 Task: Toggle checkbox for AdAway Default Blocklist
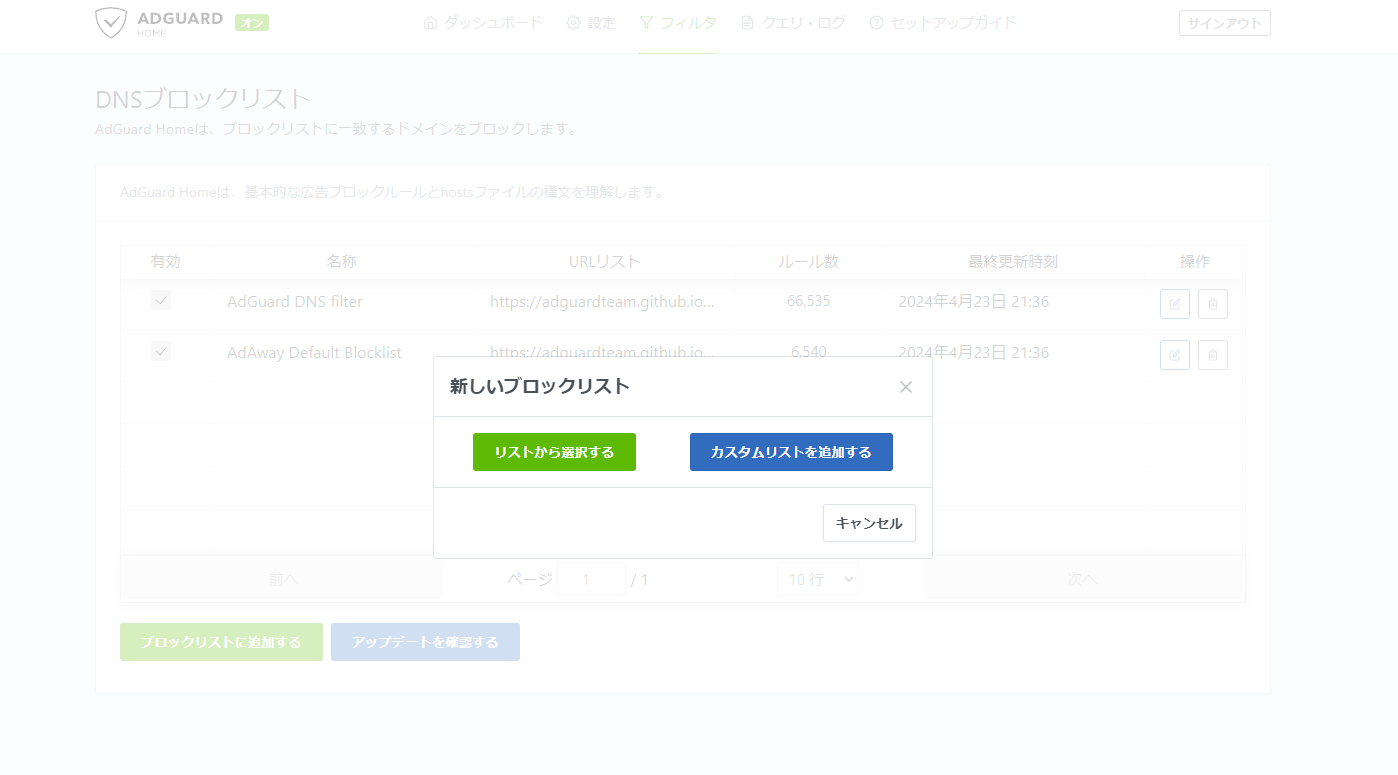pos(161,351)
